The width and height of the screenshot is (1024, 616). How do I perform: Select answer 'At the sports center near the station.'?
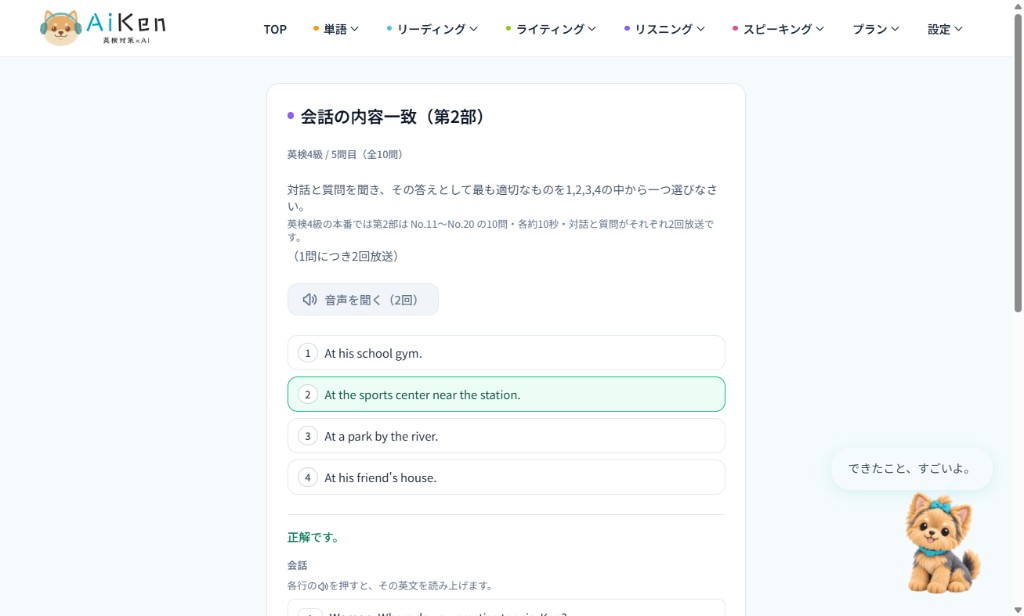coord(506,395)
